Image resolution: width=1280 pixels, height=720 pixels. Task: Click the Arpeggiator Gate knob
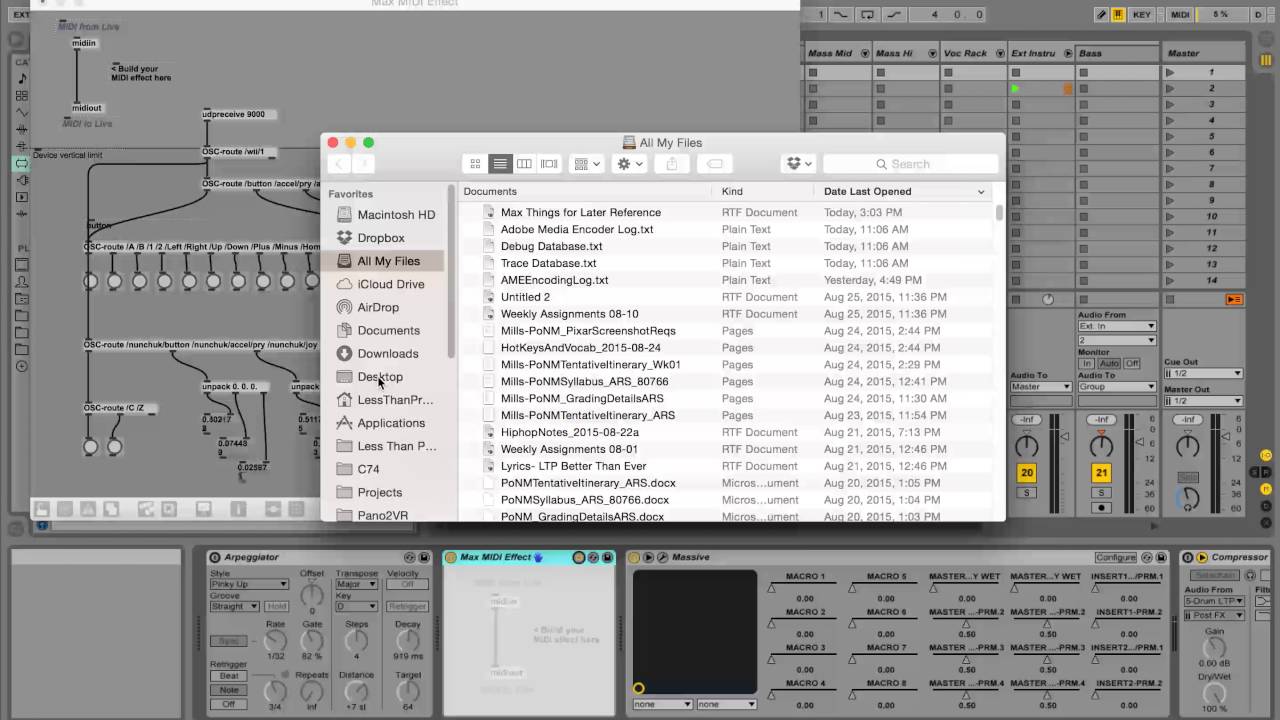tap(312, 640)
